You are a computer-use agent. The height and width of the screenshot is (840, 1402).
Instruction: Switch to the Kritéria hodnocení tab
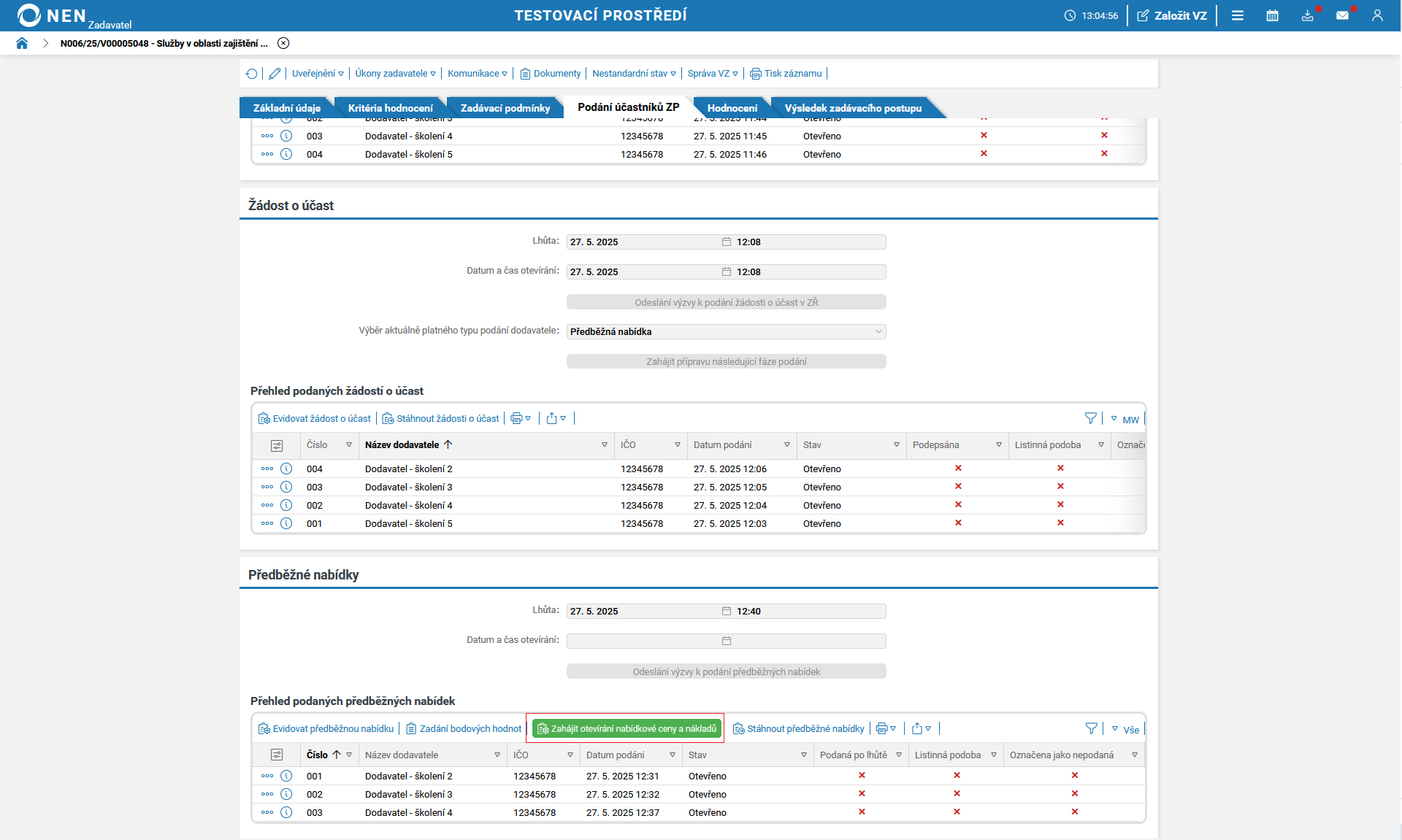[390, 108]
